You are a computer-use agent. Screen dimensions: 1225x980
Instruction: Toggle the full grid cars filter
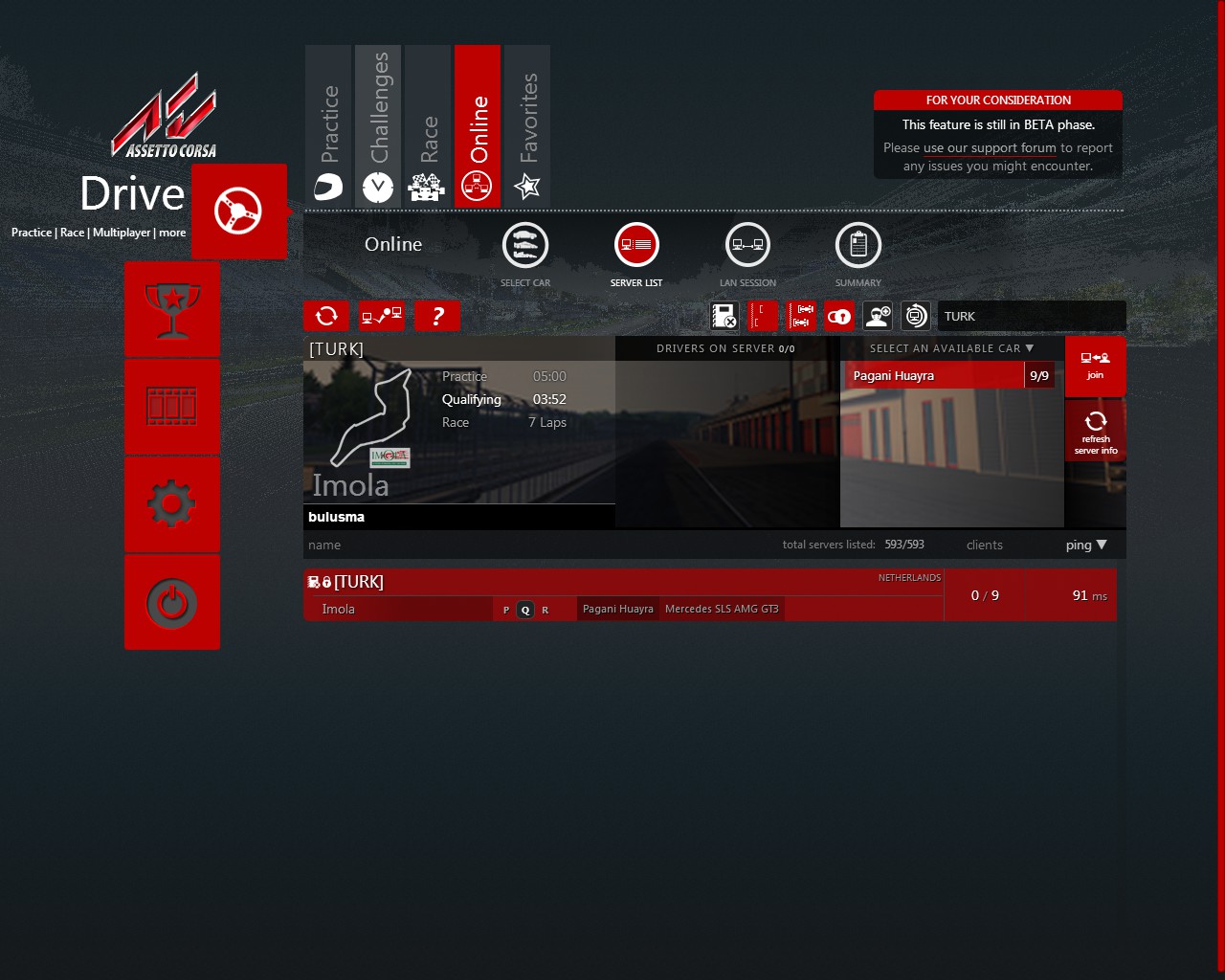802,316
